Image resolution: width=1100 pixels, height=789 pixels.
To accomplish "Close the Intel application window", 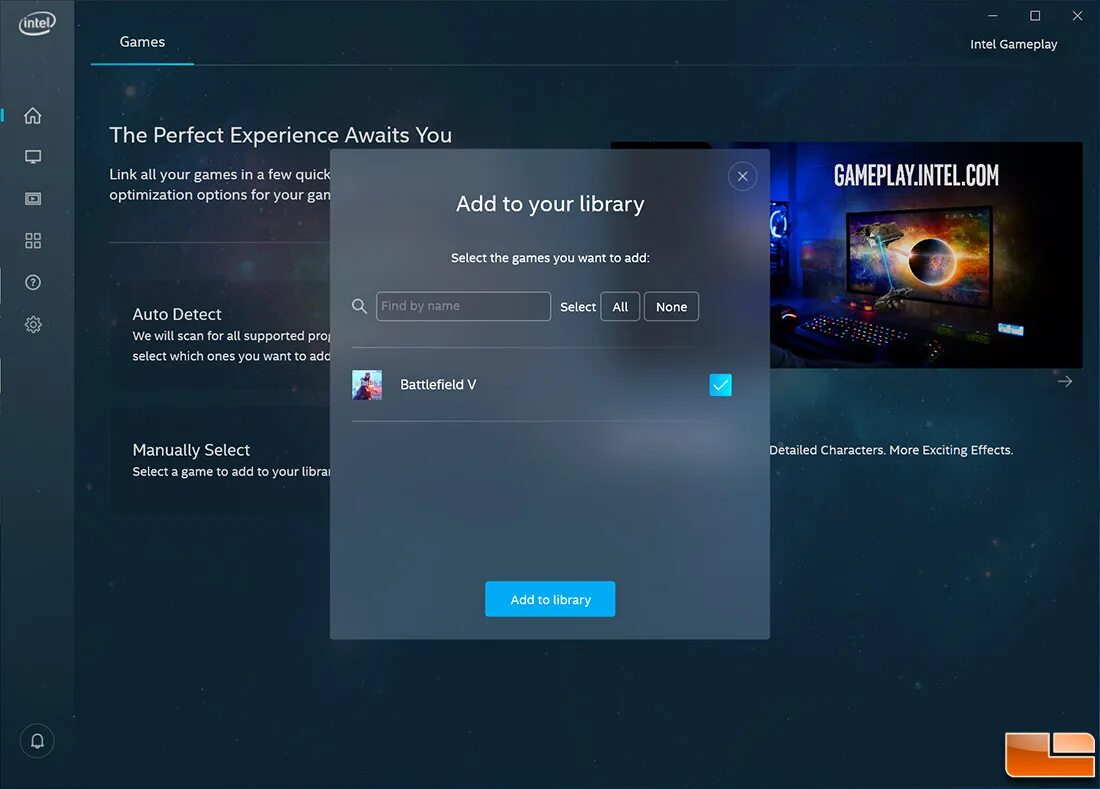I will [1077, 15].
